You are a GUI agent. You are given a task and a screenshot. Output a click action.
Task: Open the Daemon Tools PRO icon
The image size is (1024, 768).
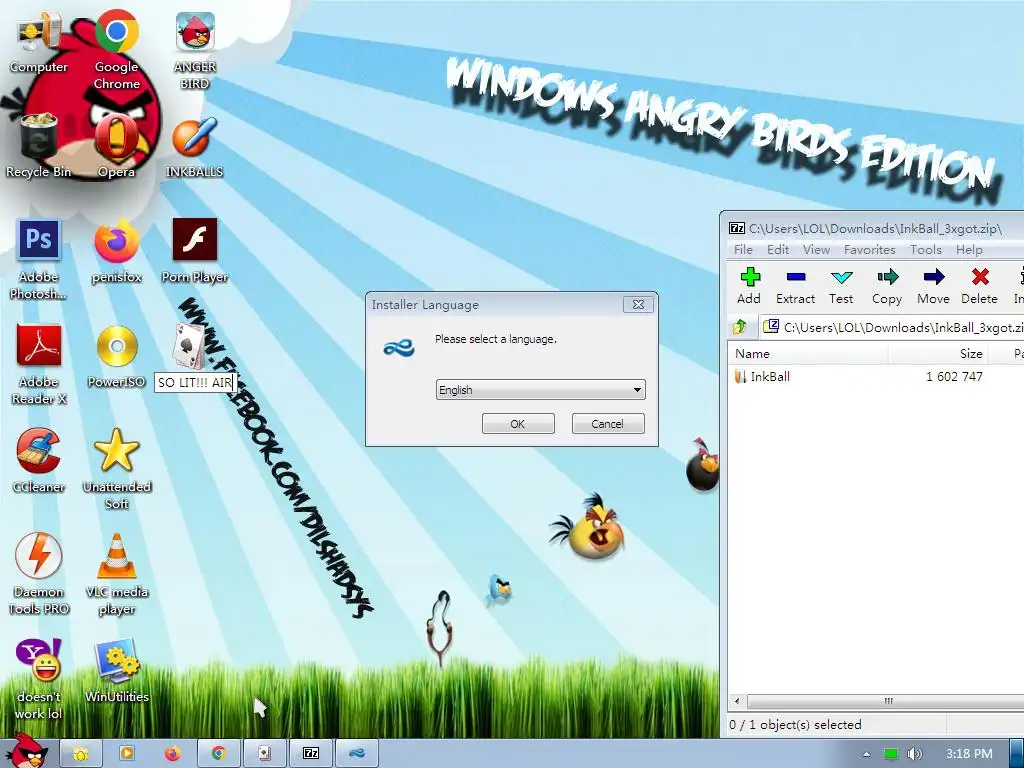click(x=39, y=573)
